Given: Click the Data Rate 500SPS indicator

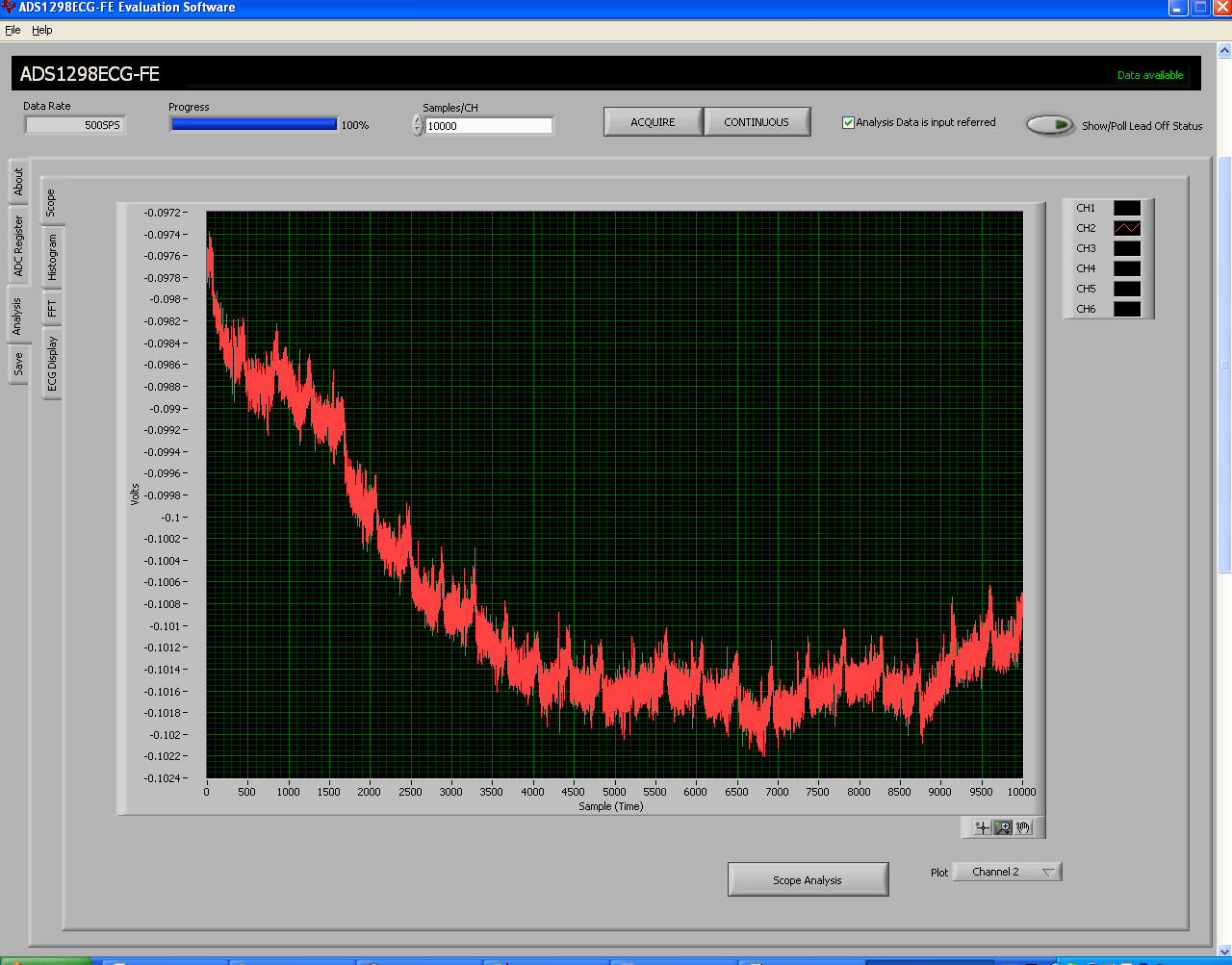Looking at the screenshot, I should (x=74, y=125).
